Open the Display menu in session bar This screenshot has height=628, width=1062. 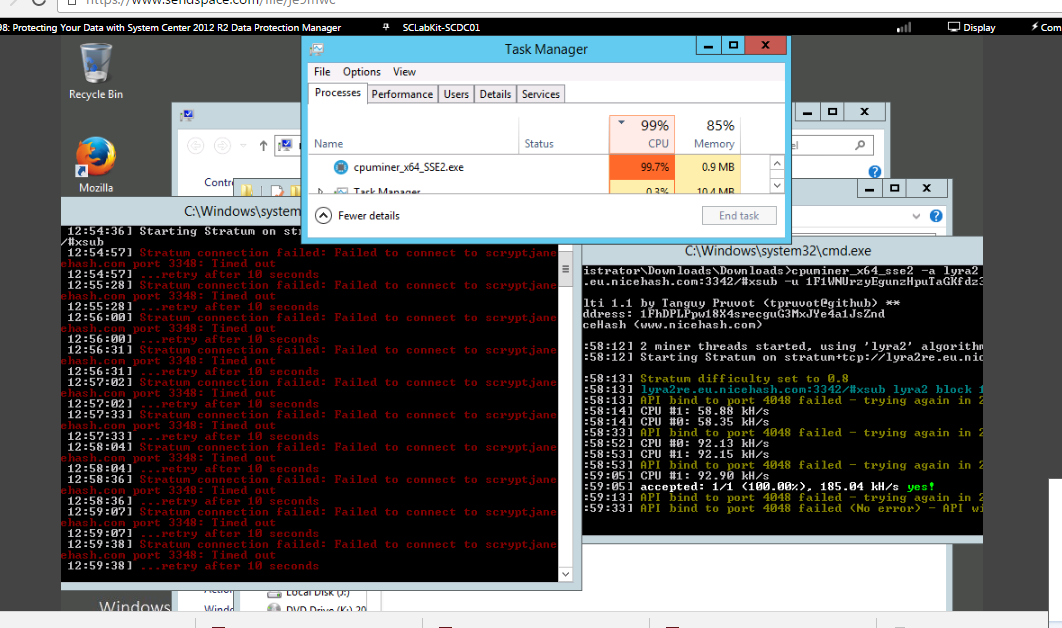point(971,27)
